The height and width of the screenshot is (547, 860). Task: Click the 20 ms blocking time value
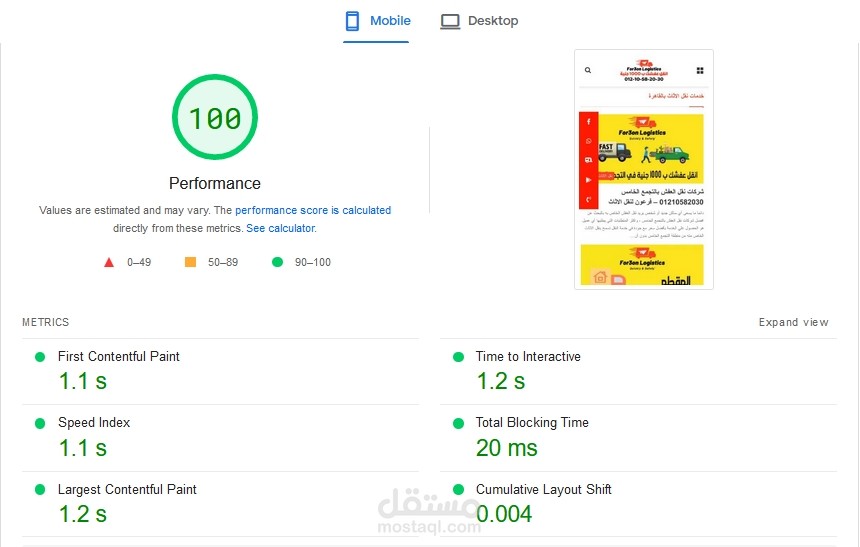point(507,448)
